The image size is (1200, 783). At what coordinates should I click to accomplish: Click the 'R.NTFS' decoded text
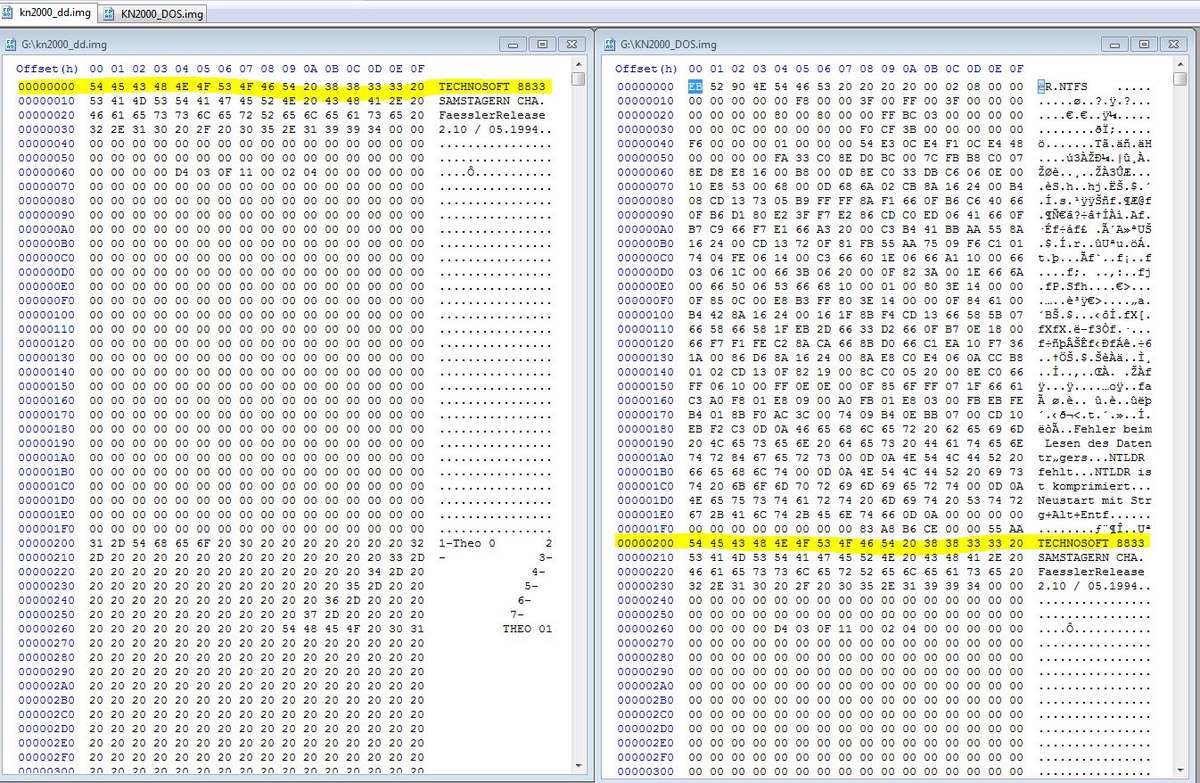1066,87
